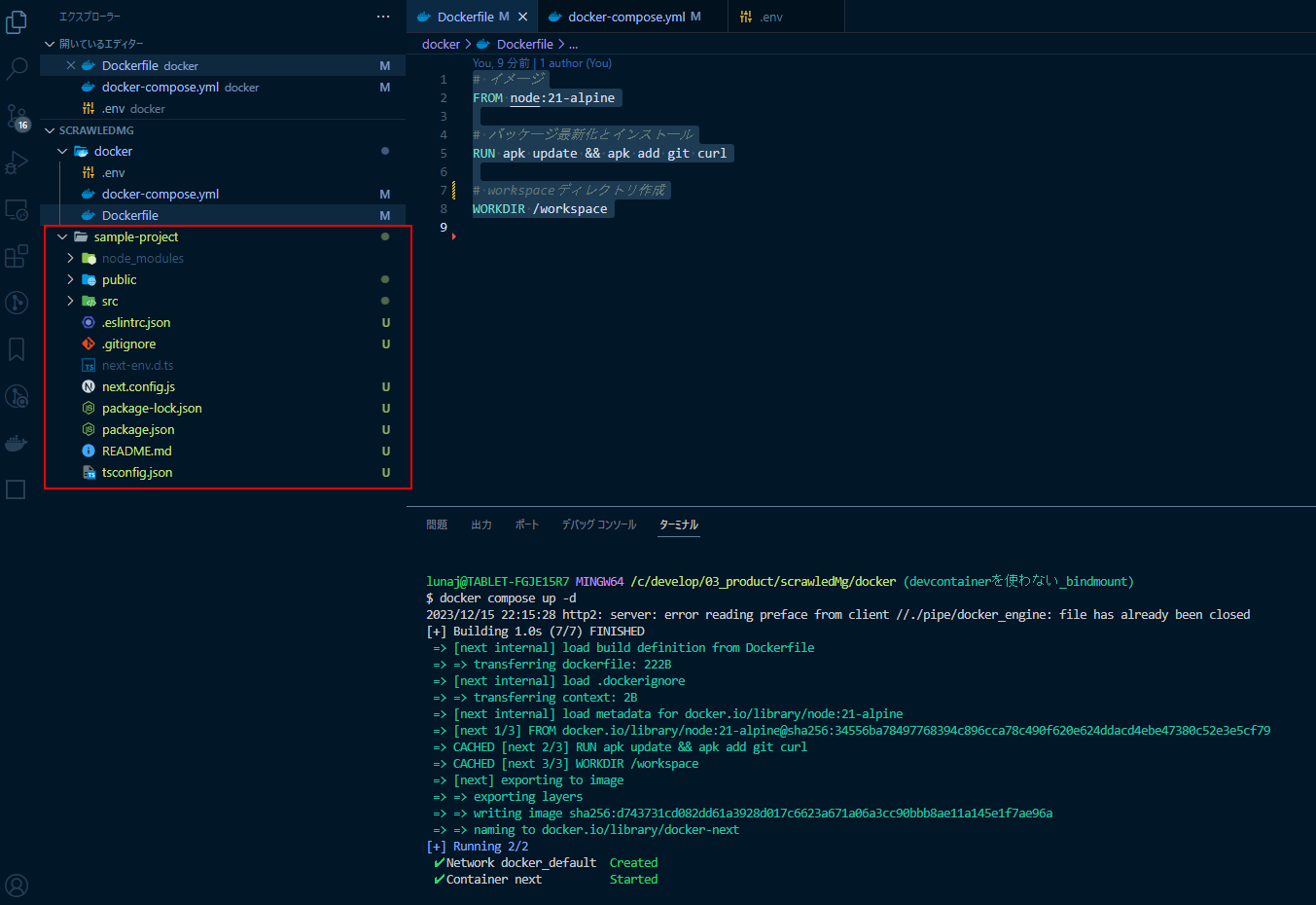Click the open square icon in activity bar
The width and height of the screenshot is (1316, 905).
click(17, 489)
